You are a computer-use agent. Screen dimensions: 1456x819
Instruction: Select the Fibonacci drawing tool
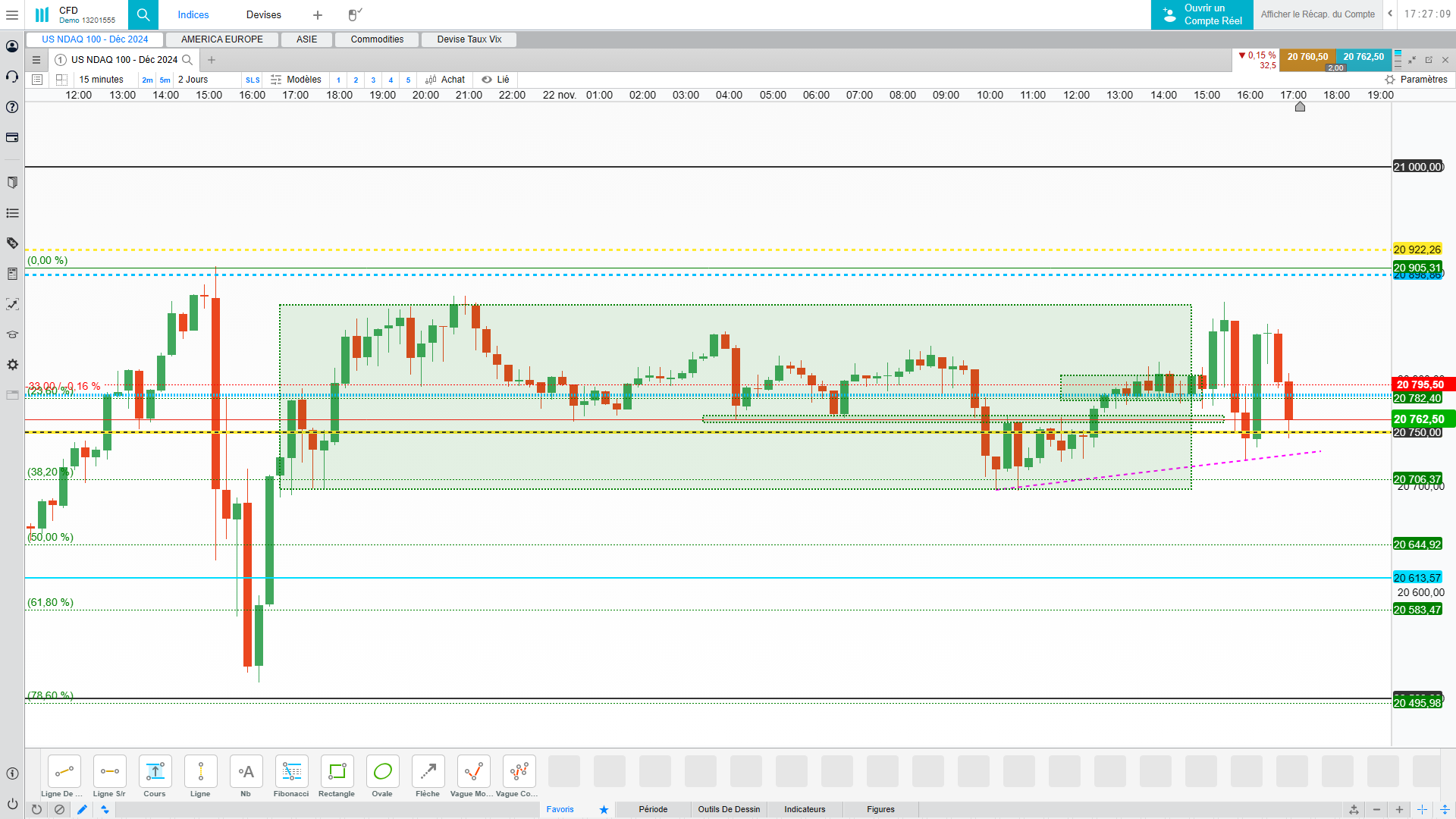(x=291, y=772)
